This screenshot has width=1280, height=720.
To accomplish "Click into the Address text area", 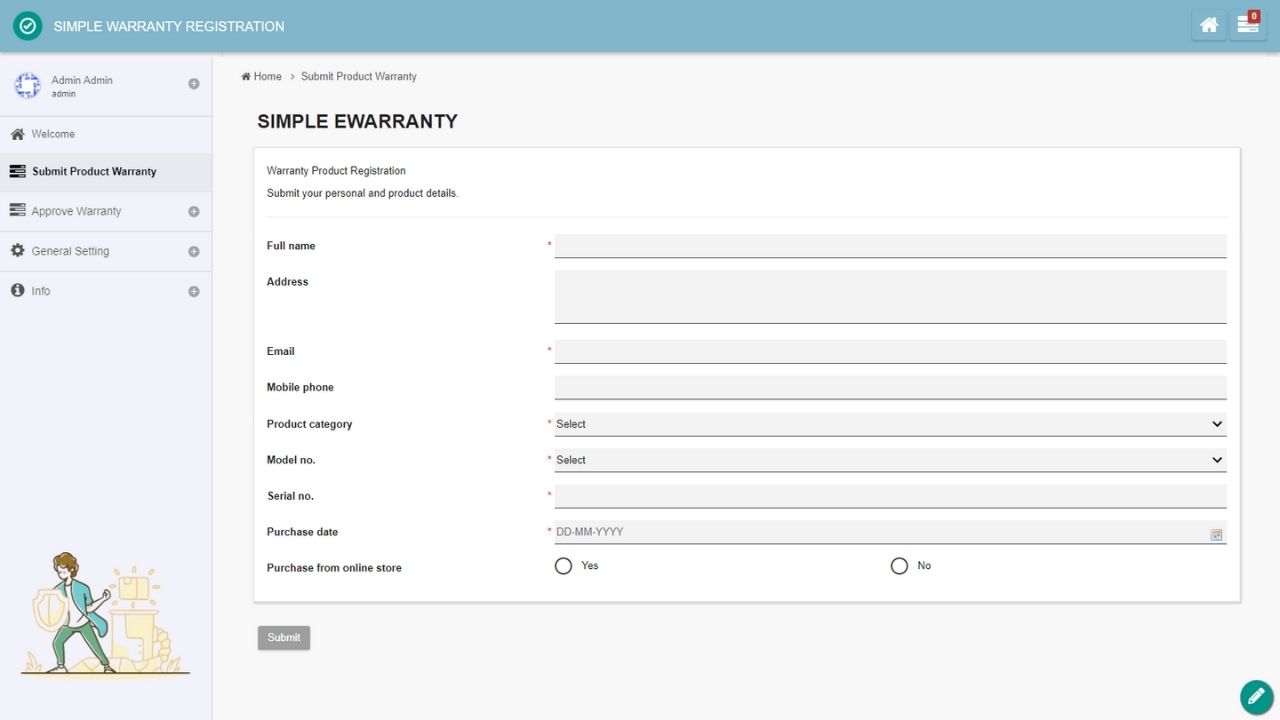I will point(890,296).
